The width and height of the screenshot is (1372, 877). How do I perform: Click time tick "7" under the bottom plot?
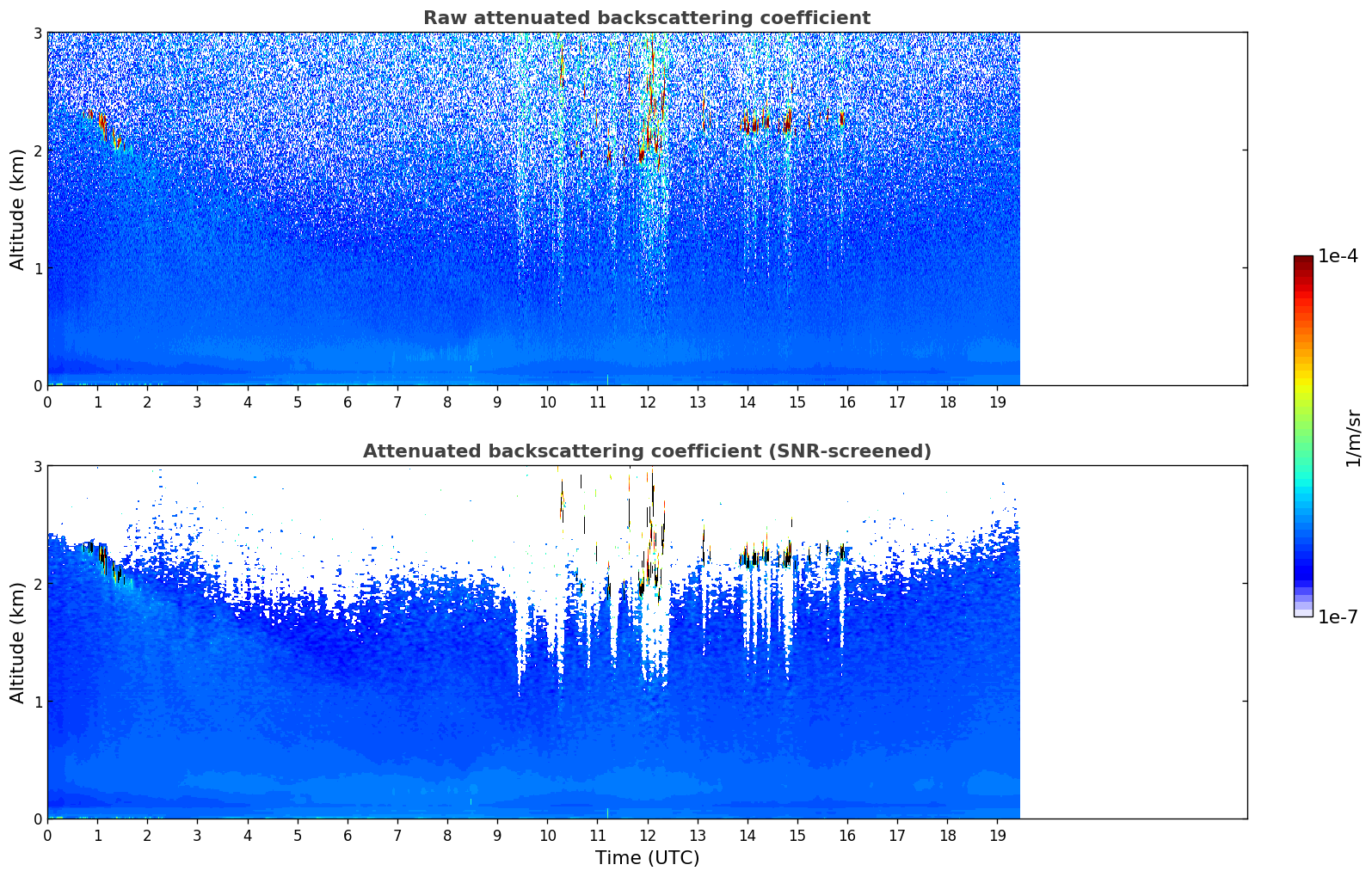(x=397, y=835)
